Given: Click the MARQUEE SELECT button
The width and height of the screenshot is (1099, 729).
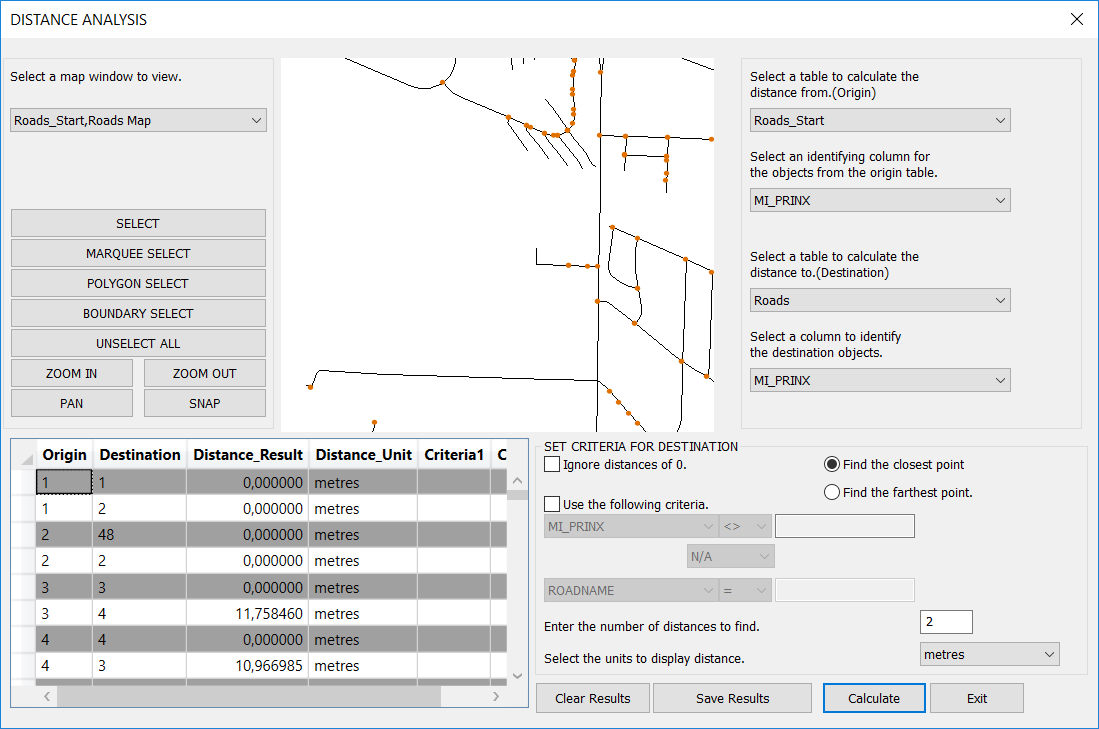Looking at the screenshot, I should (x=138, y=253).
